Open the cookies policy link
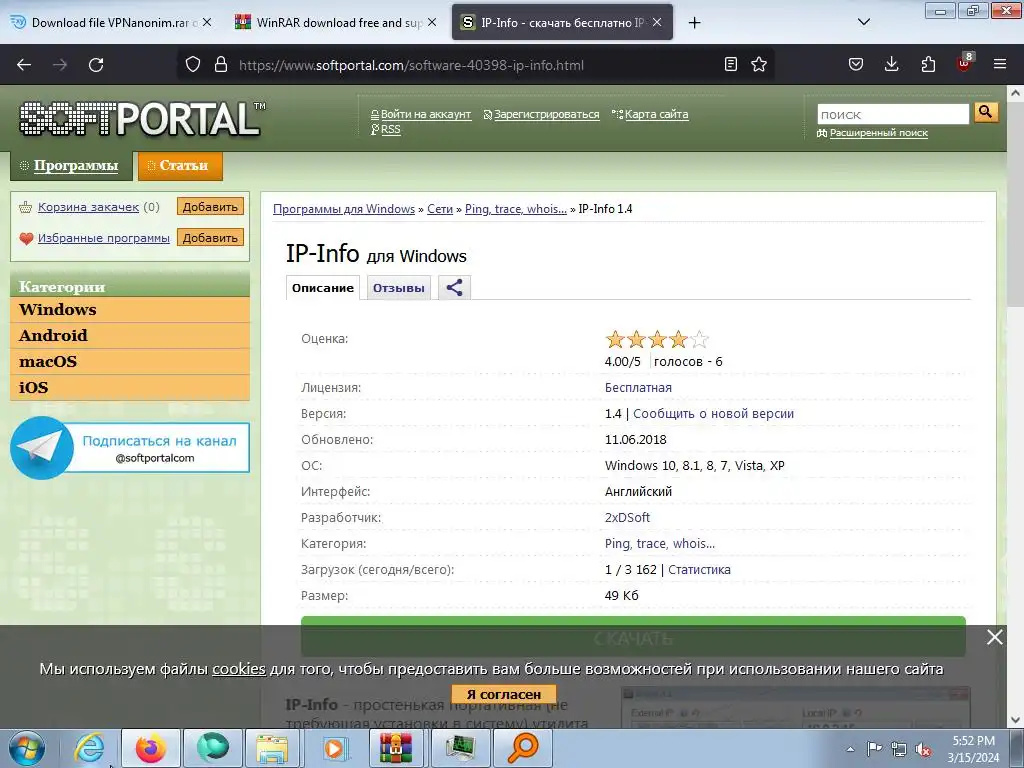This screenshot has width=1024, height=768. click(239, 669)
